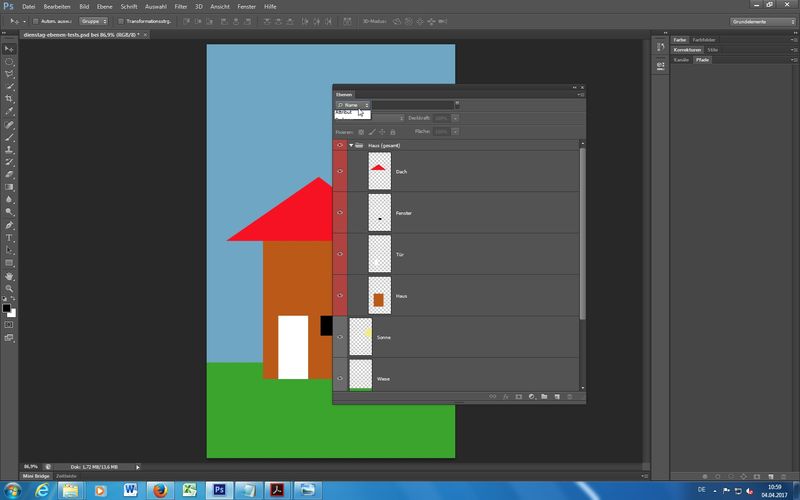Open the Filter menu
The height and width of the screenshot is (500, 800).
[181, 6]
